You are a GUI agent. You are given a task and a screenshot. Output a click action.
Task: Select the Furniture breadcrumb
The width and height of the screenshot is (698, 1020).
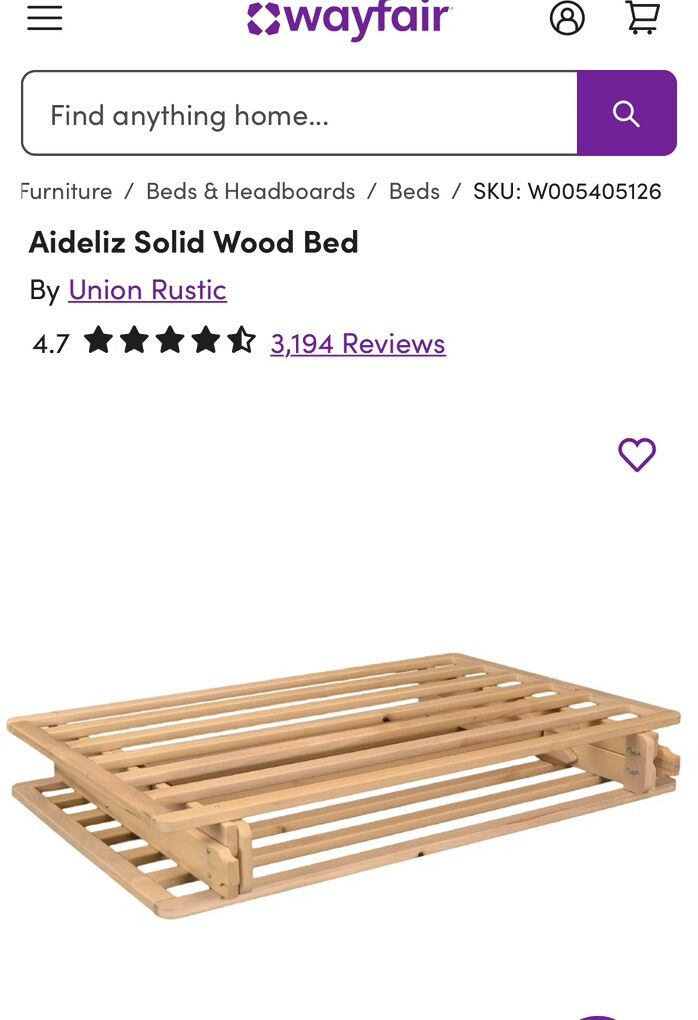(x=65, y=191)
